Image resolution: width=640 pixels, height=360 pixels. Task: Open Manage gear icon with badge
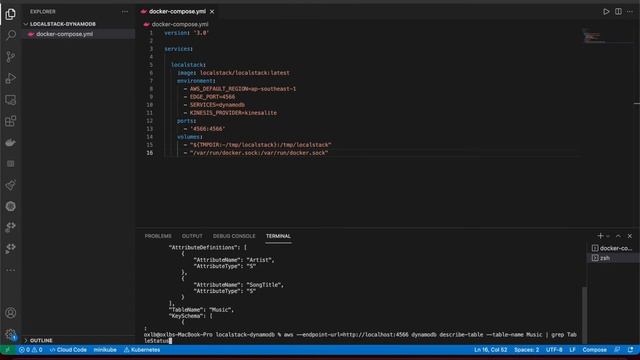pos(11,334)
